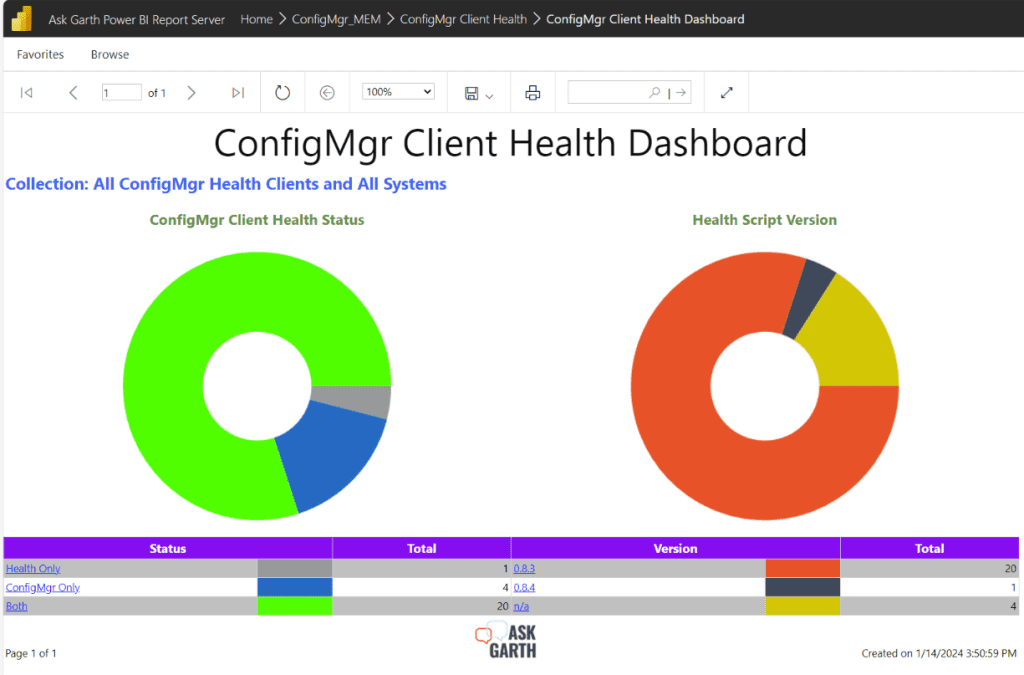Click the orange 0.8.3 legend swatch
This screenshot has height=675, width=1024.
coord(803,568)
